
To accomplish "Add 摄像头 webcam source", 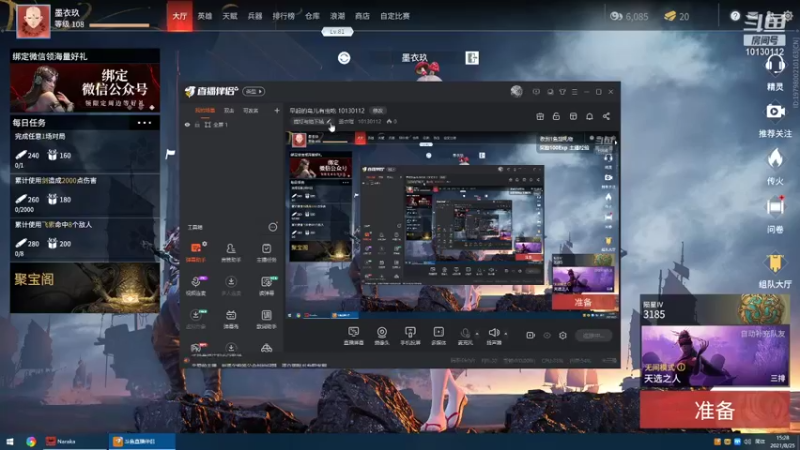I will click(x=382, y=336).
